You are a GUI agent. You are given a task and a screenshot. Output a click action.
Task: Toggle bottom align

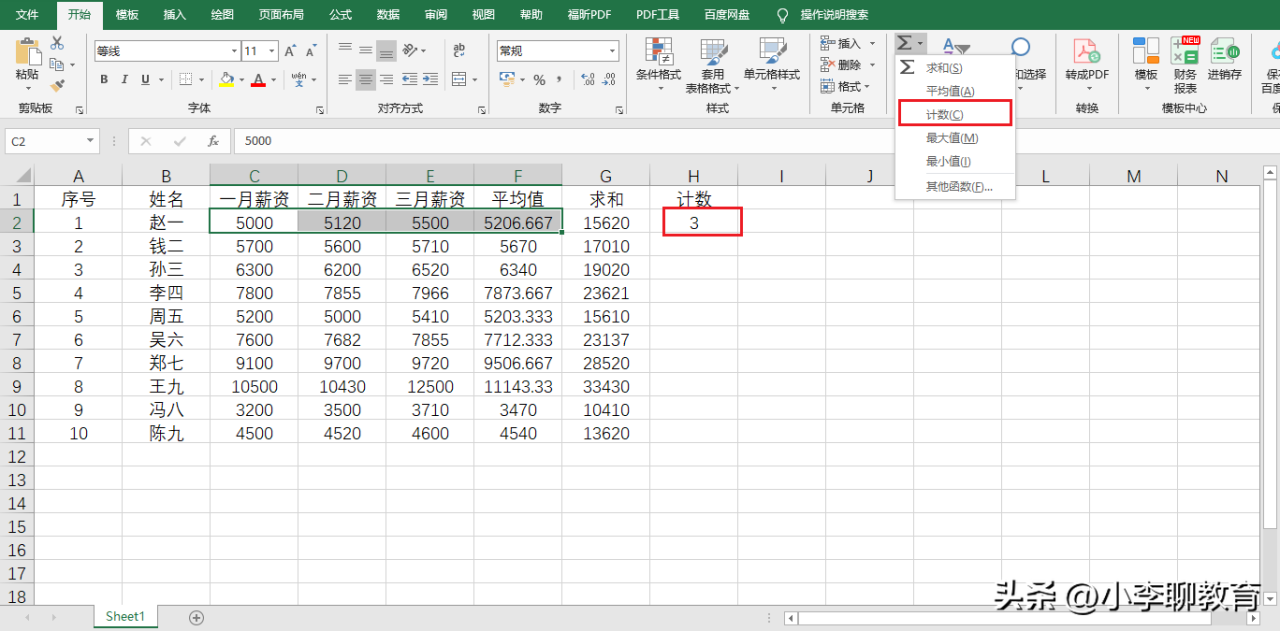click(x=386, y=50)
